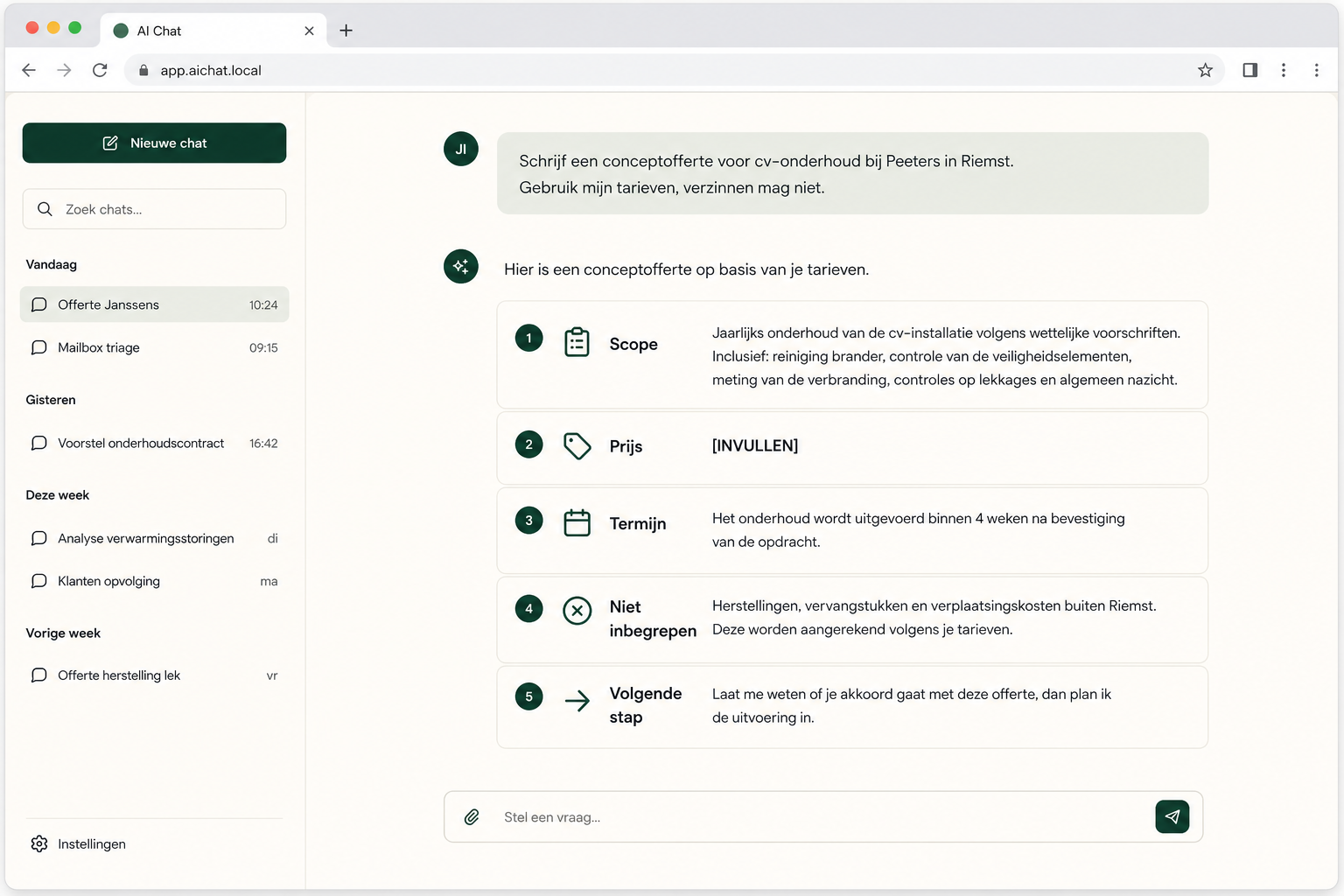Click the Instellingen gear icon
The height and width of the screenshot is (896, 1344).
39,843
